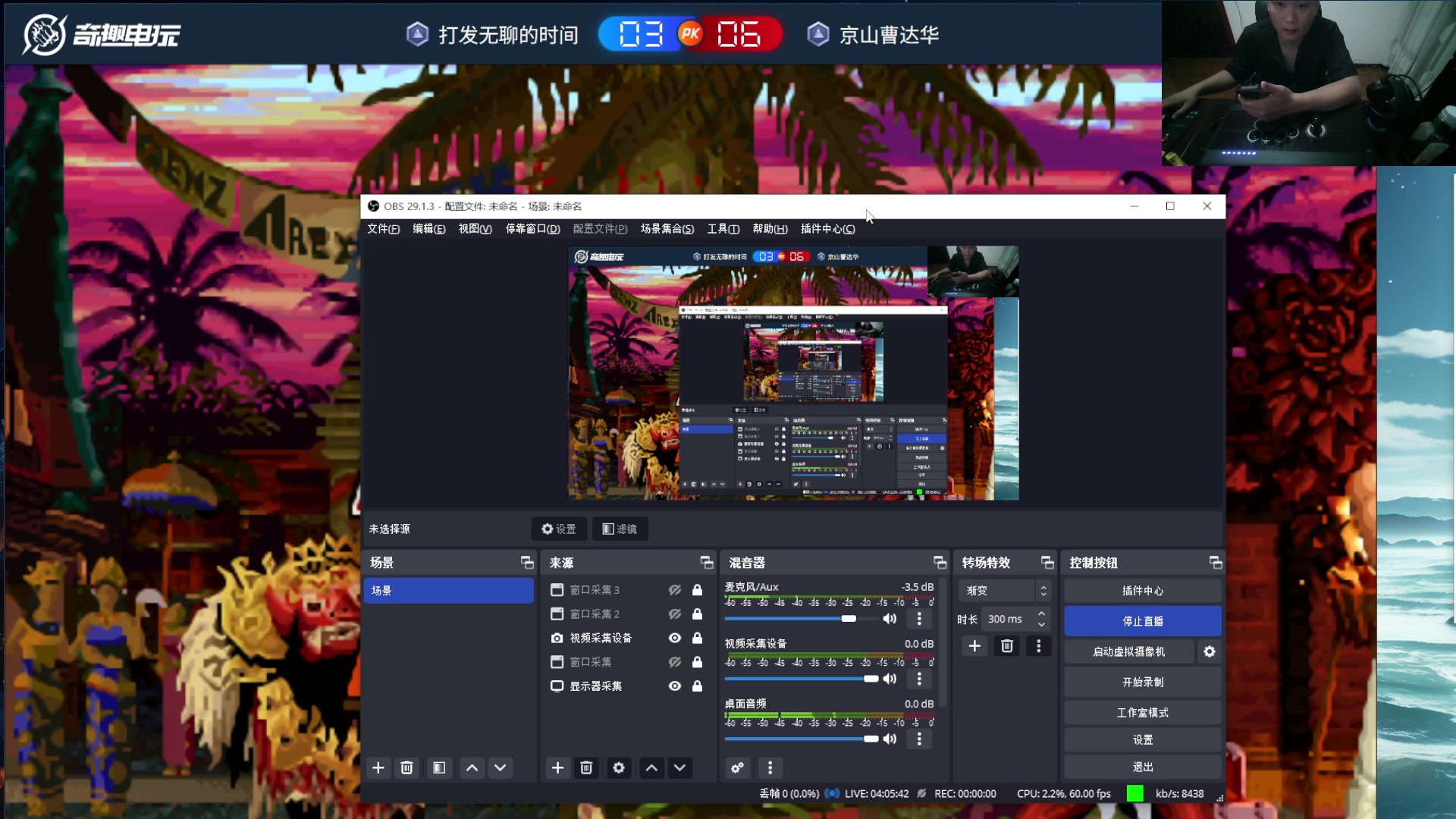Open transition properties three-dot menu

(1039, 646)
